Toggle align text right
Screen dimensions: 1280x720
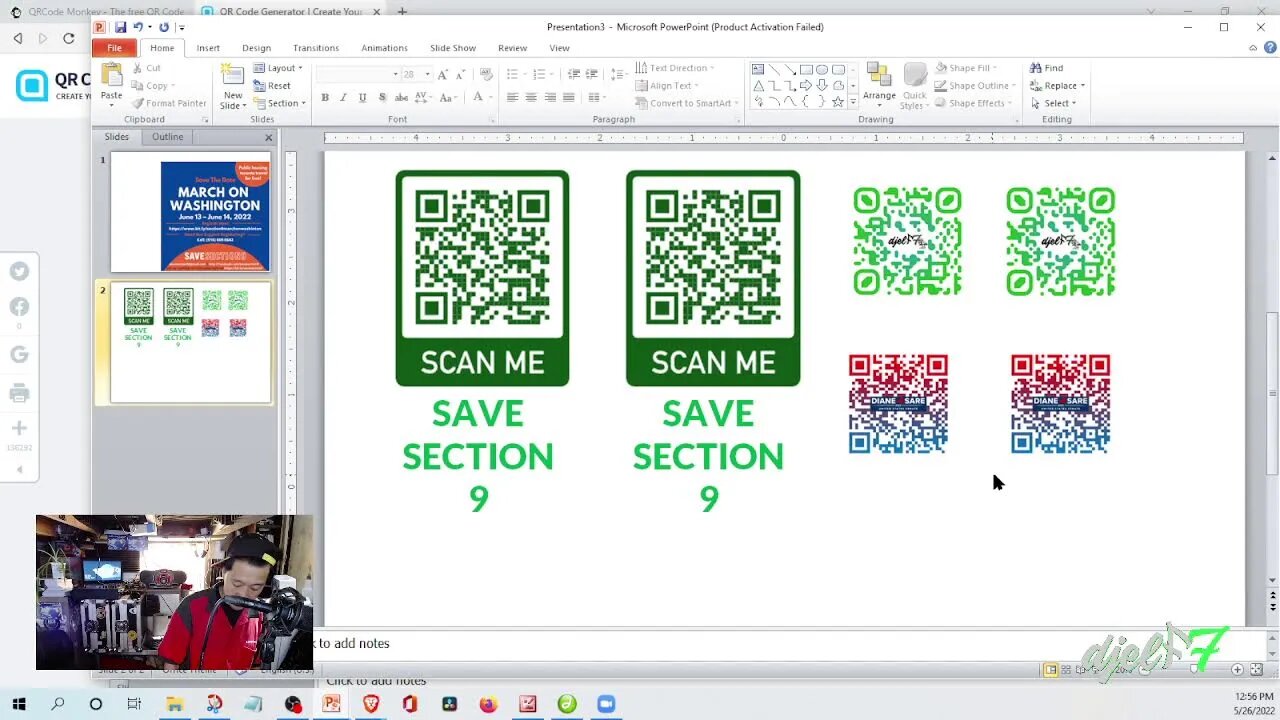pyautogui.click(x=550, y=98)
